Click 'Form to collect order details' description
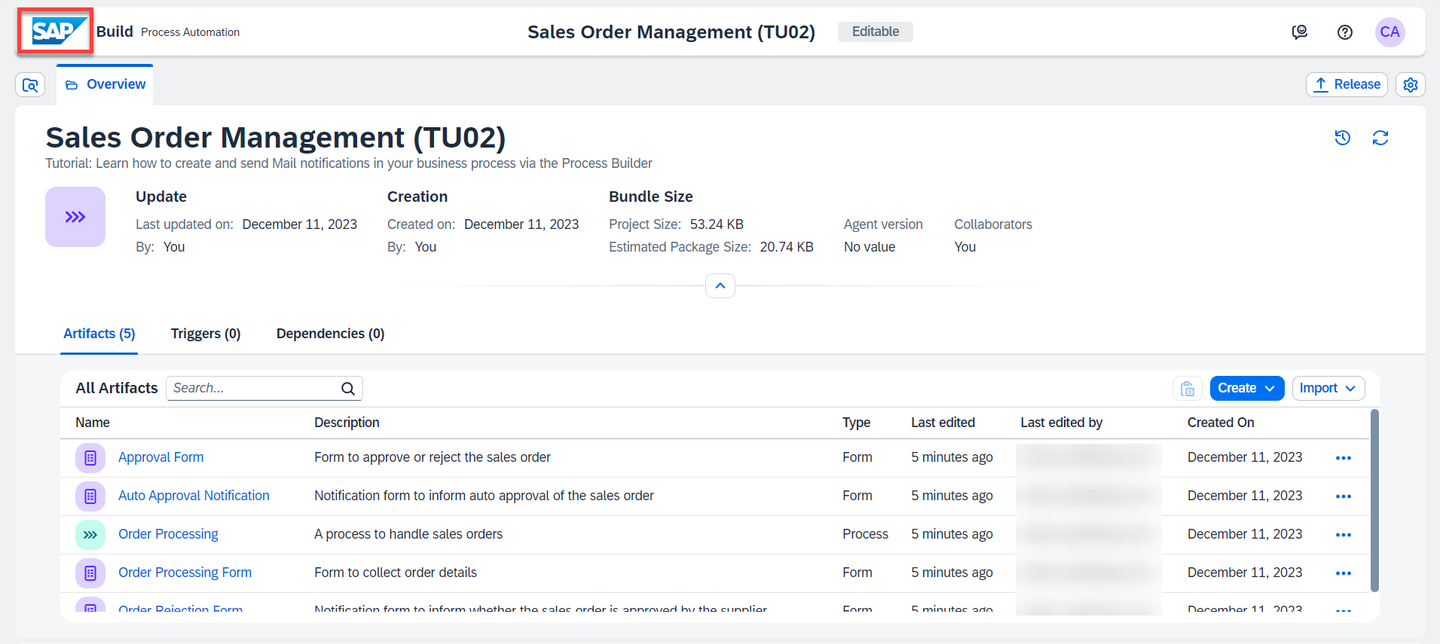 pos(395,573)
